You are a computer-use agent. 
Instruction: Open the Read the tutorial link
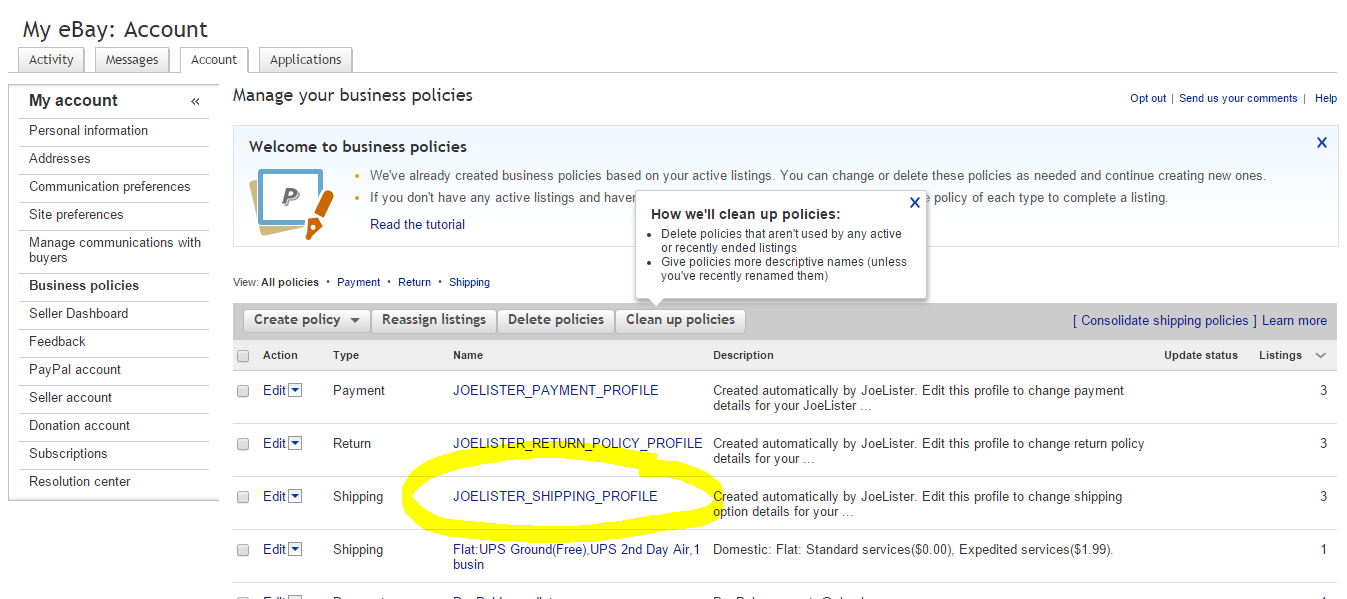pos(417,225)
